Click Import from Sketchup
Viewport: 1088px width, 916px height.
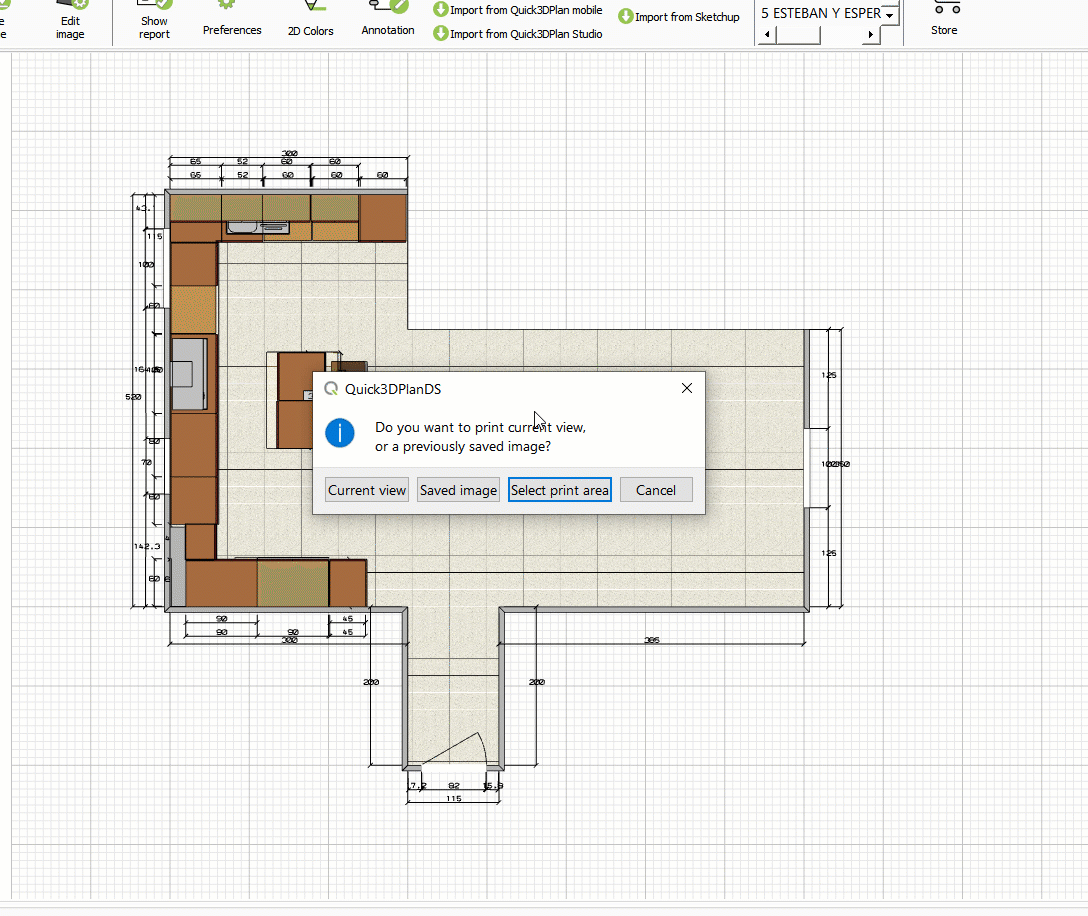pos(679,17)
